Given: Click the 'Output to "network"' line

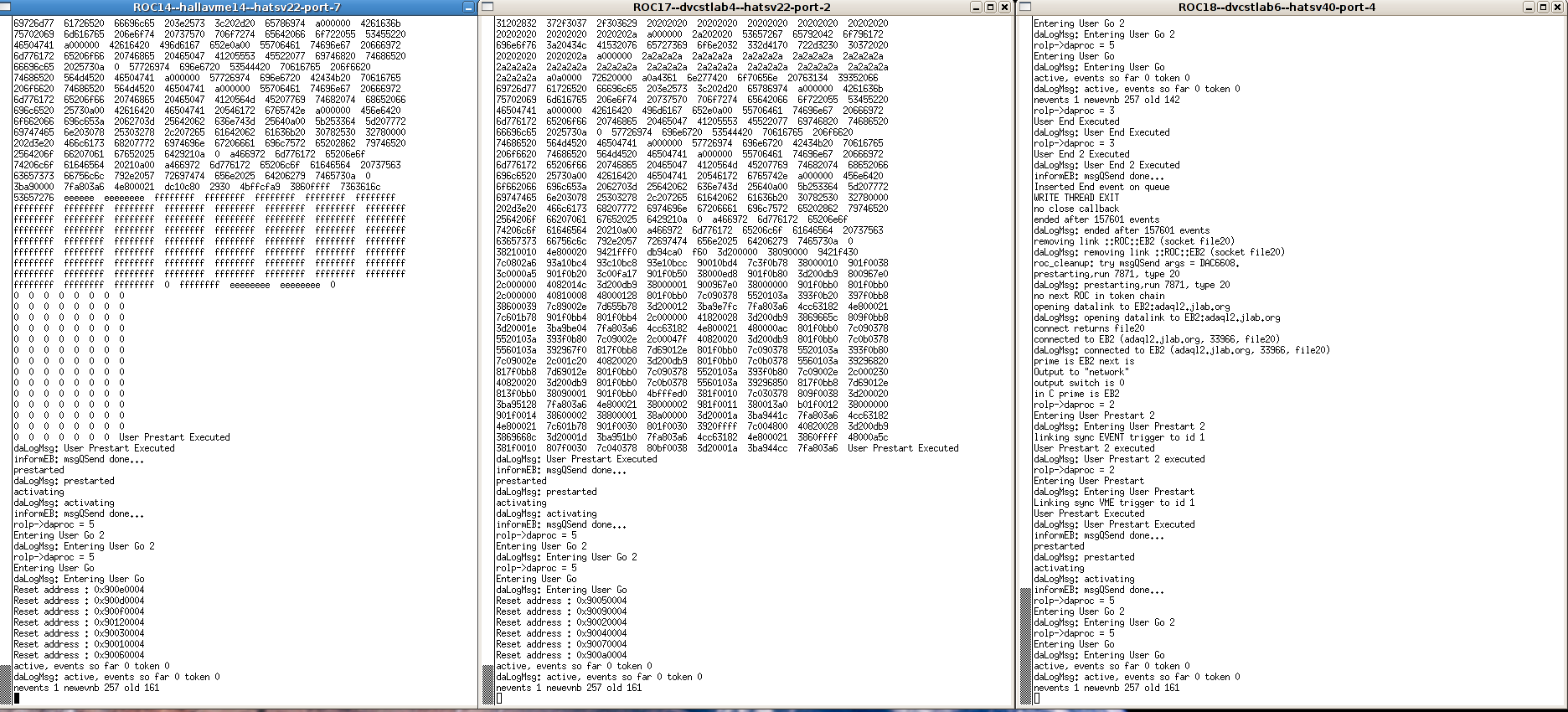Looking at the screenshot, I should click(x=1081, y=372).
